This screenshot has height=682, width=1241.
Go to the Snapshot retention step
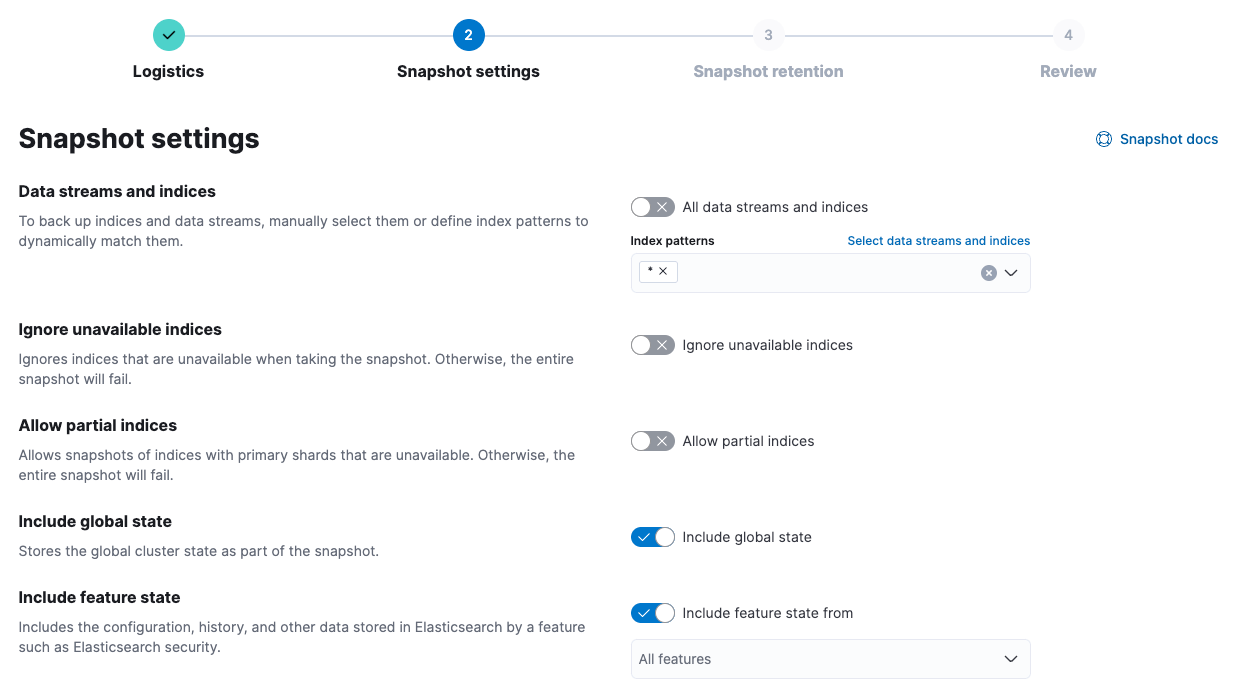[x=768, y=71]
